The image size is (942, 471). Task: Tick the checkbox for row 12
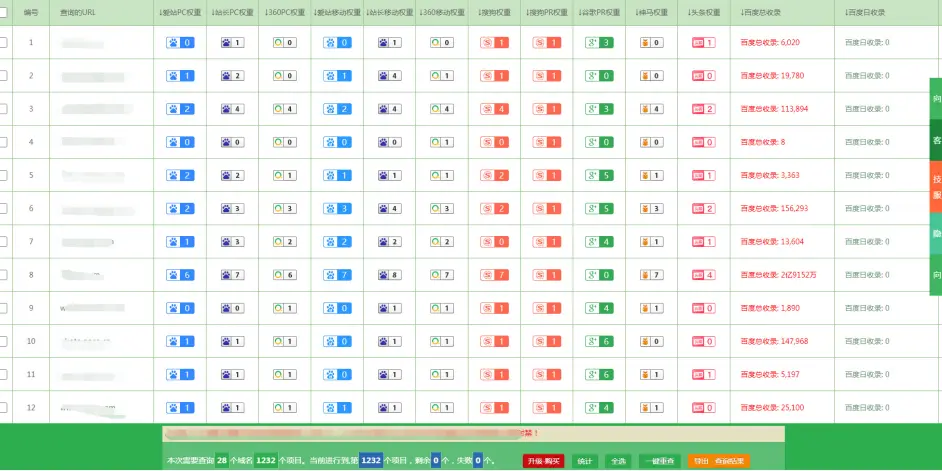[3, 407]
